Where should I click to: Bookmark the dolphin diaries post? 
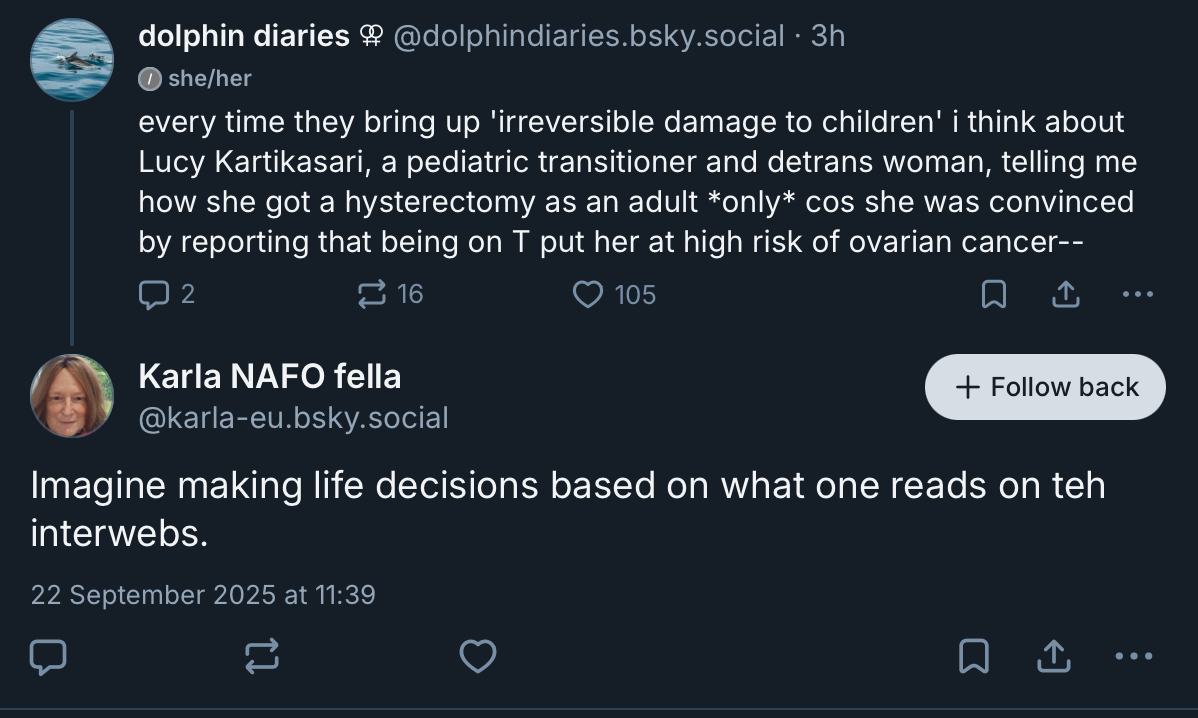click(x=993, y=294)
